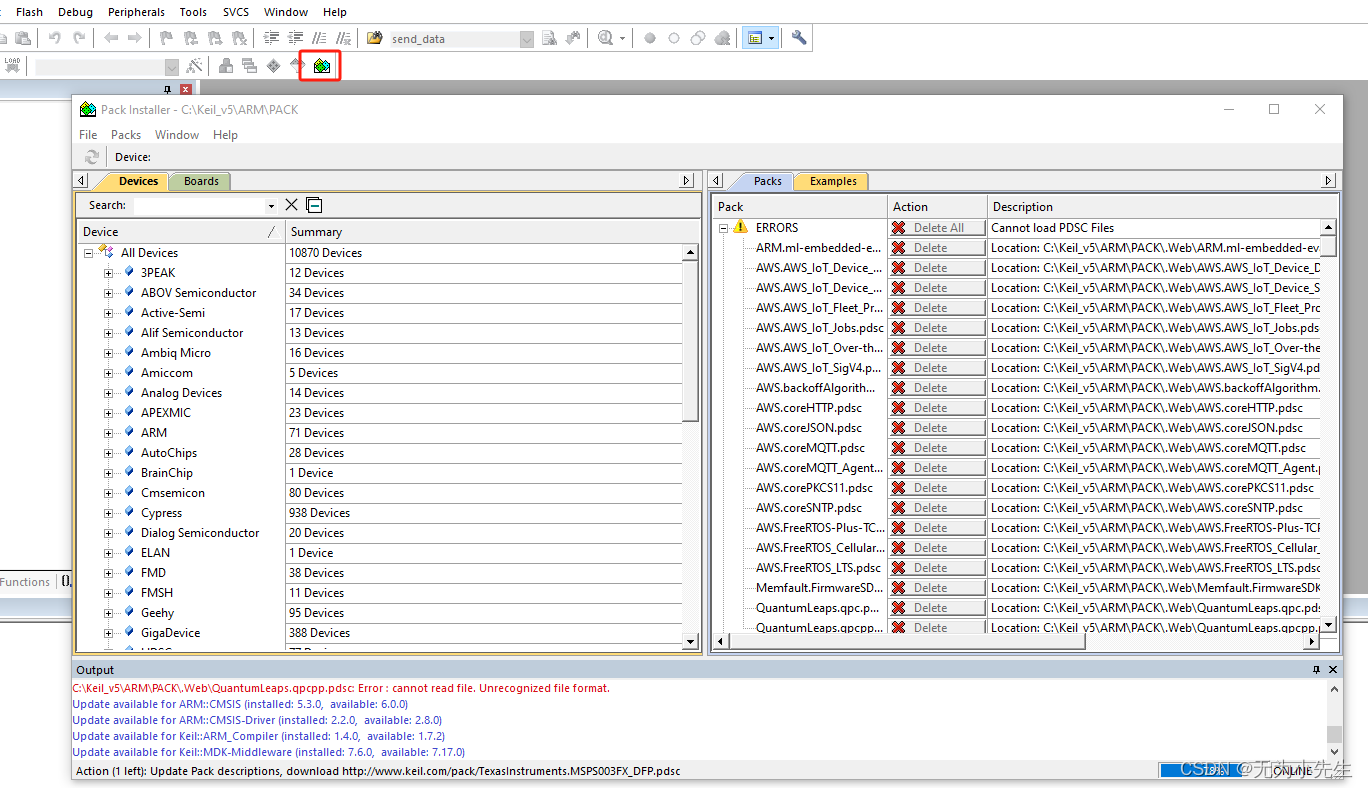Screen dimensions: 1368x788
Task: Click the Download LOAD icon
Action: click(13, 66)
